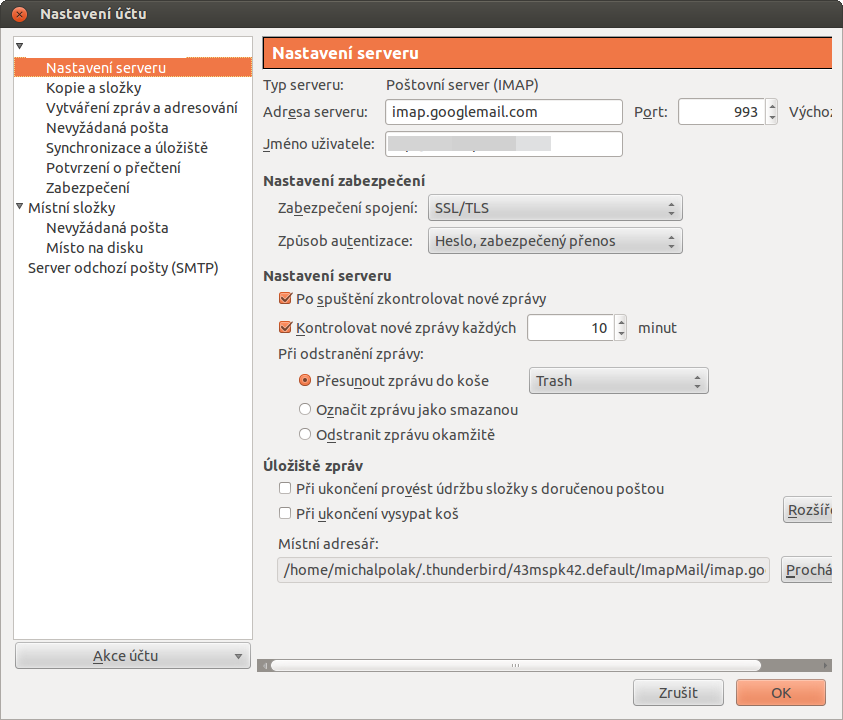Open the 'Akce účtu' dropdown button

132,656
